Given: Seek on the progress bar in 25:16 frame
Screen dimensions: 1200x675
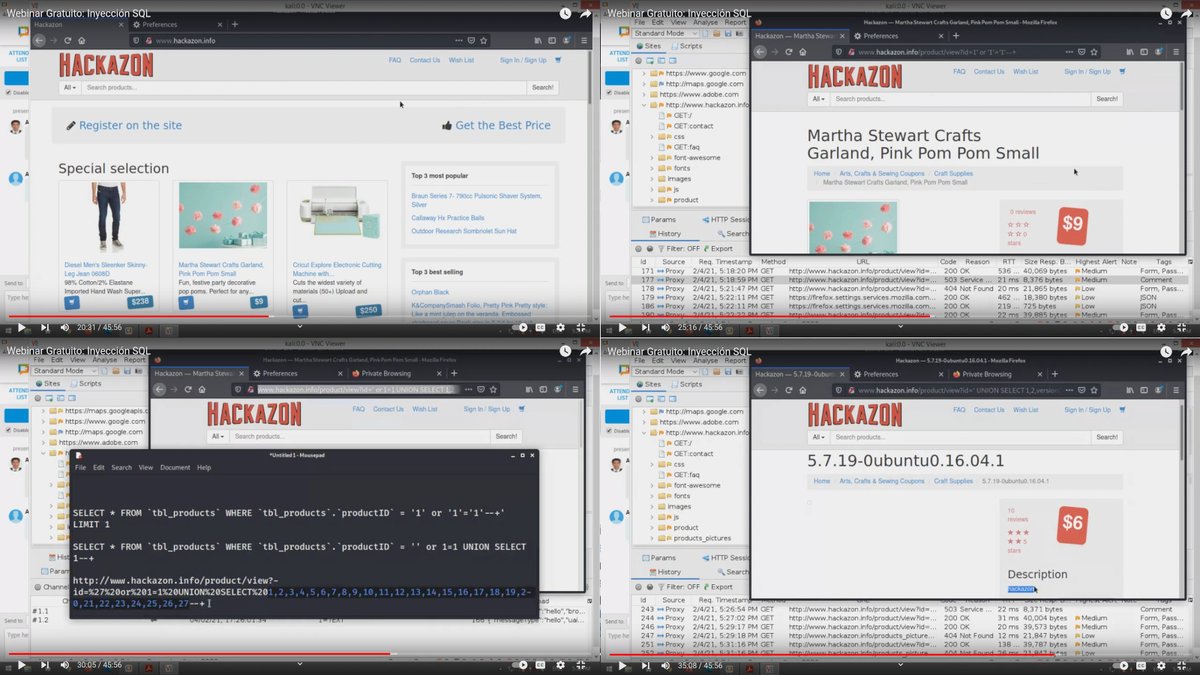Looking at the screenshot, I should pyautogui.click(x=900, y=317).
